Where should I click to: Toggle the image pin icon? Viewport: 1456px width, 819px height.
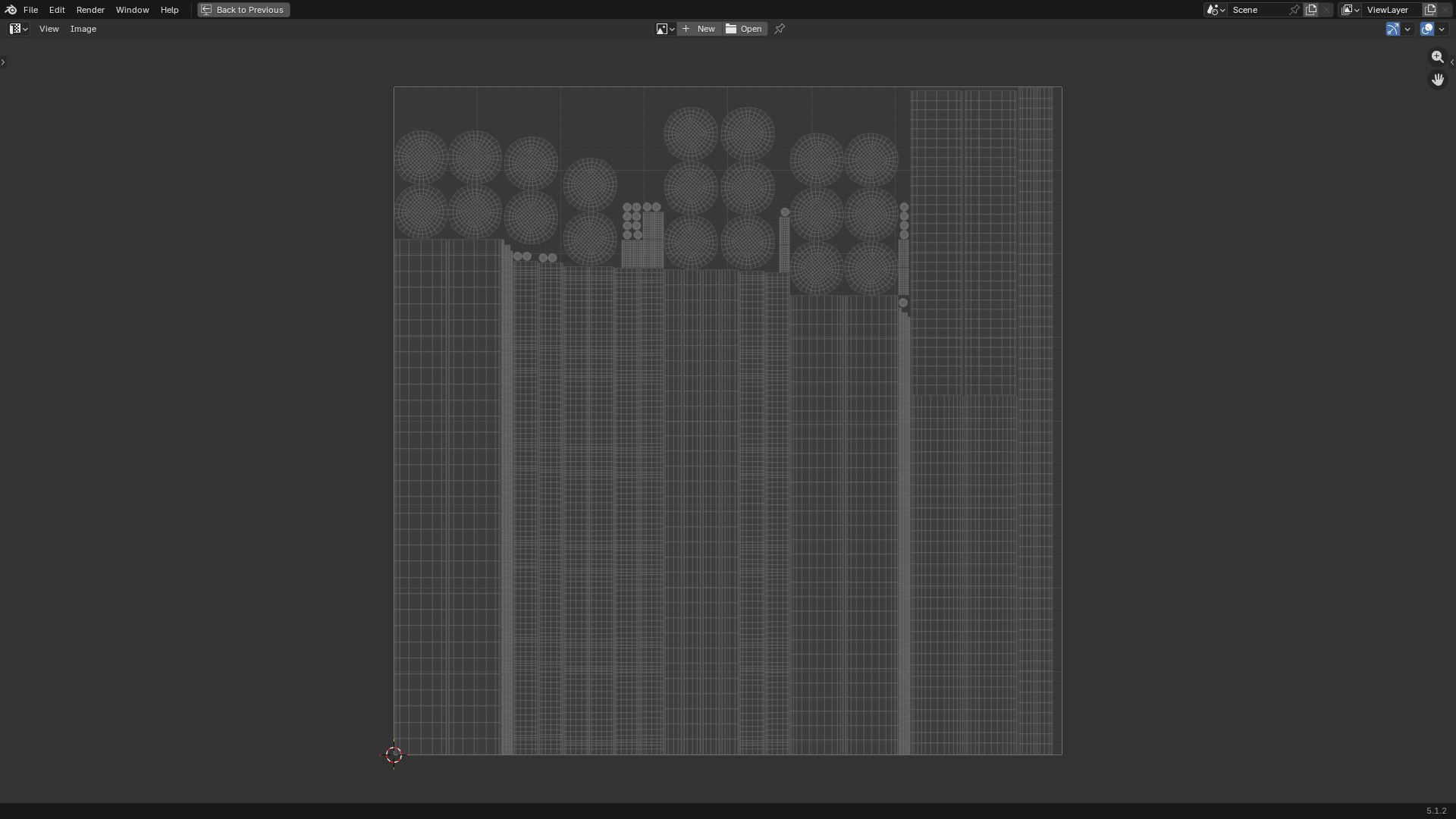click(780, 29)
